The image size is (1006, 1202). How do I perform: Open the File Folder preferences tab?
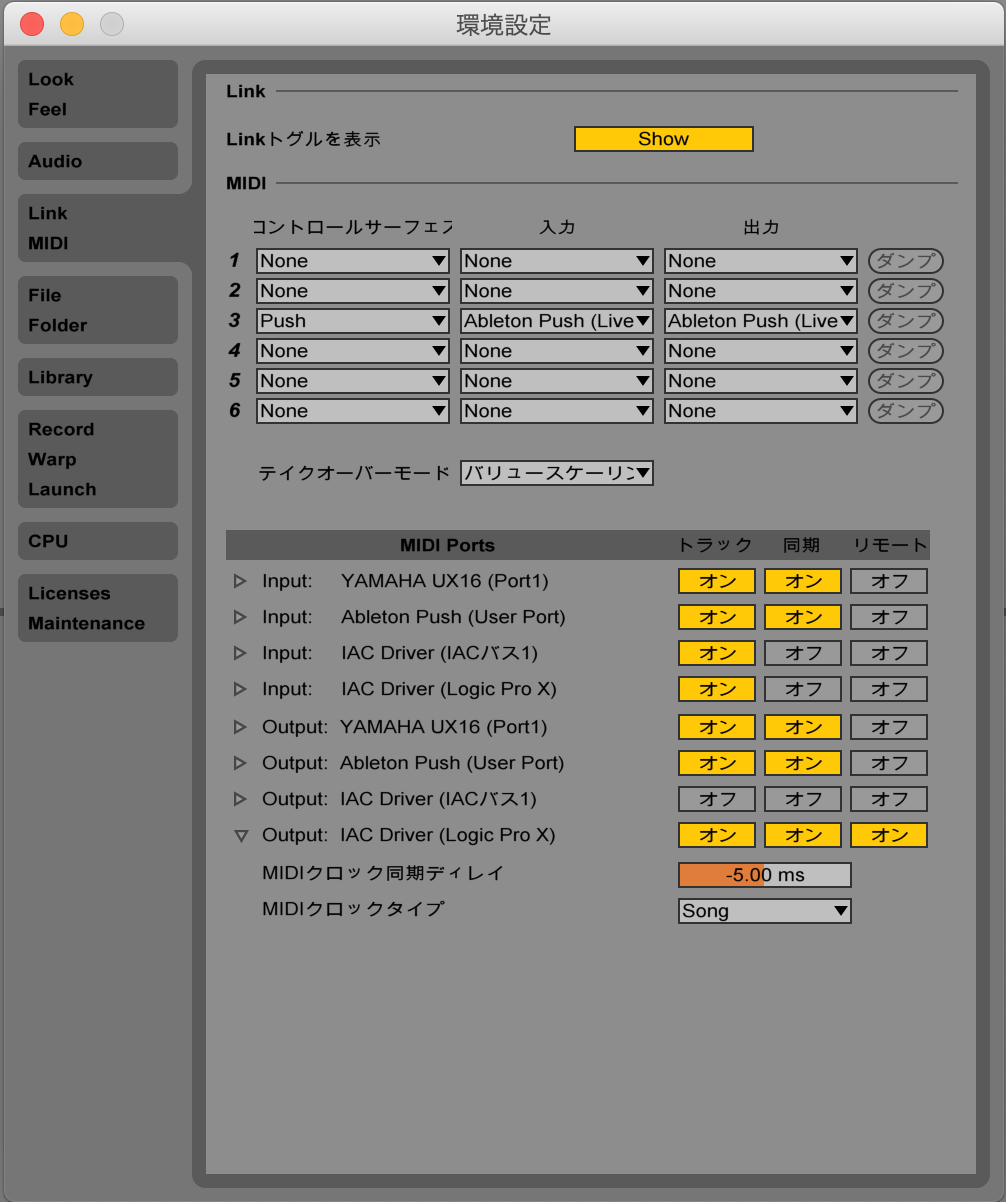coord(98,310)
